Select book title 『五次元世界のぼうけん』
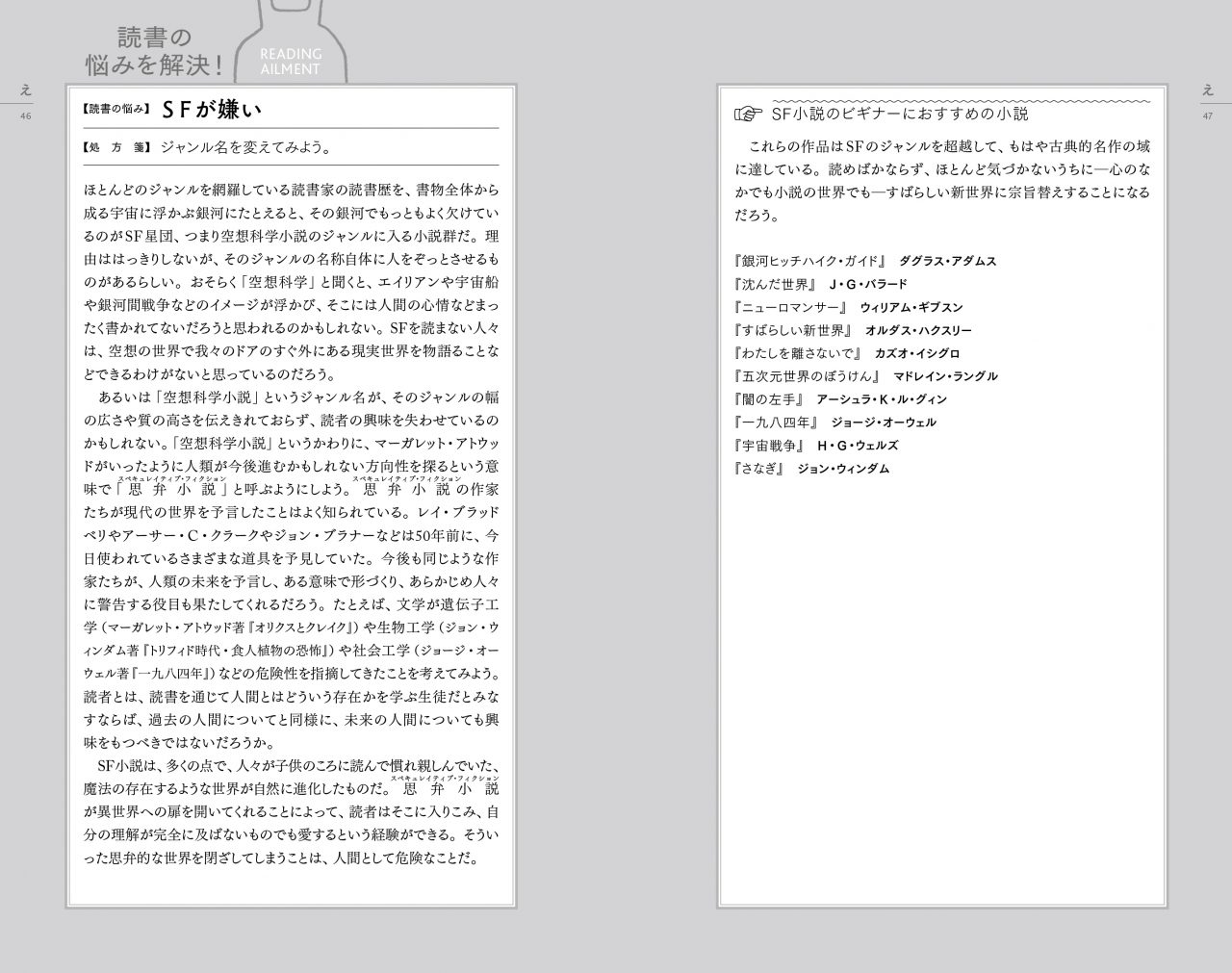This screenshot has height=973, width=1232. (x=807, y=376)
